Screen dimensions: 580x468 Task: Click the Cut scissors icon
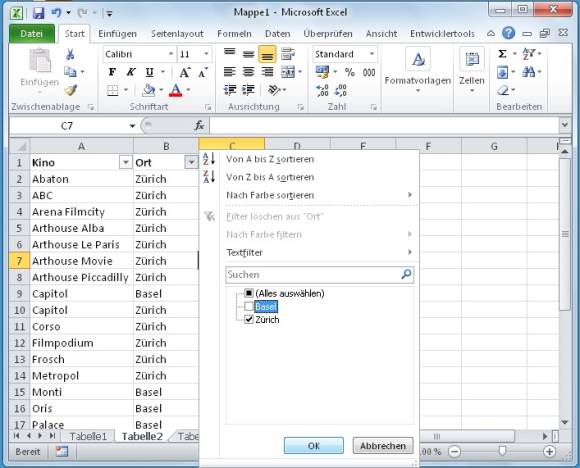coord(70,54)
